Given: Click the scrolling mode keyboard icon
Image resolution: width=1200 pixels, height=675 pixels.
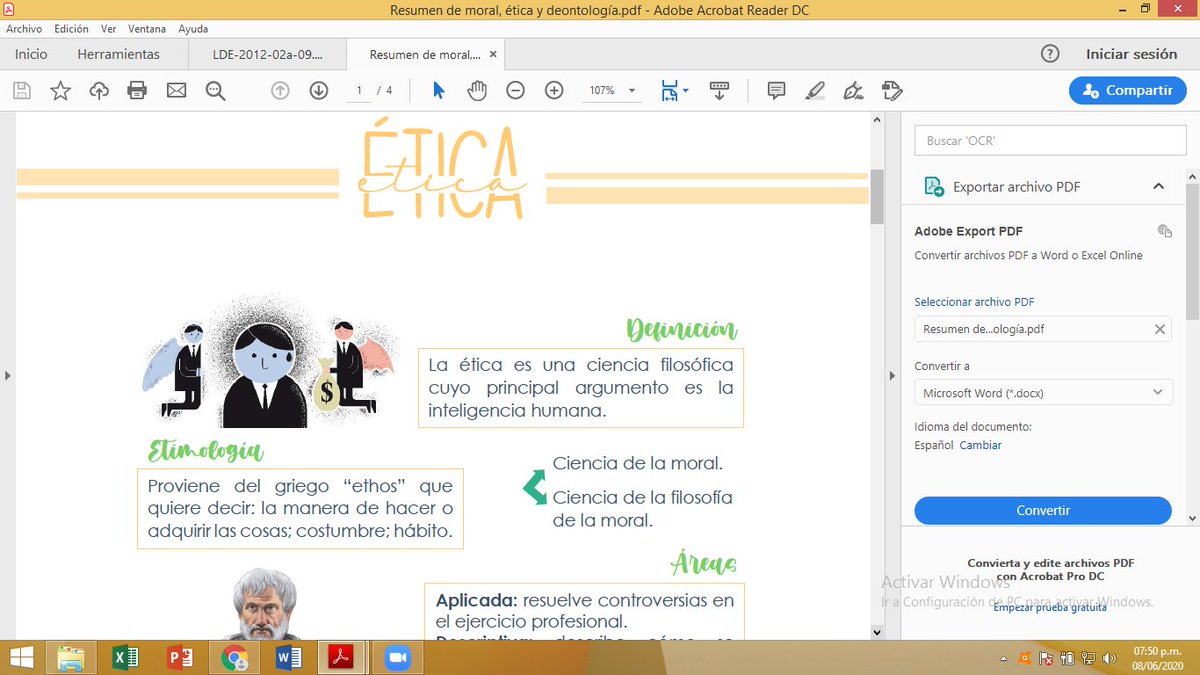Looking at the screenshot, I should click(719, 91).
